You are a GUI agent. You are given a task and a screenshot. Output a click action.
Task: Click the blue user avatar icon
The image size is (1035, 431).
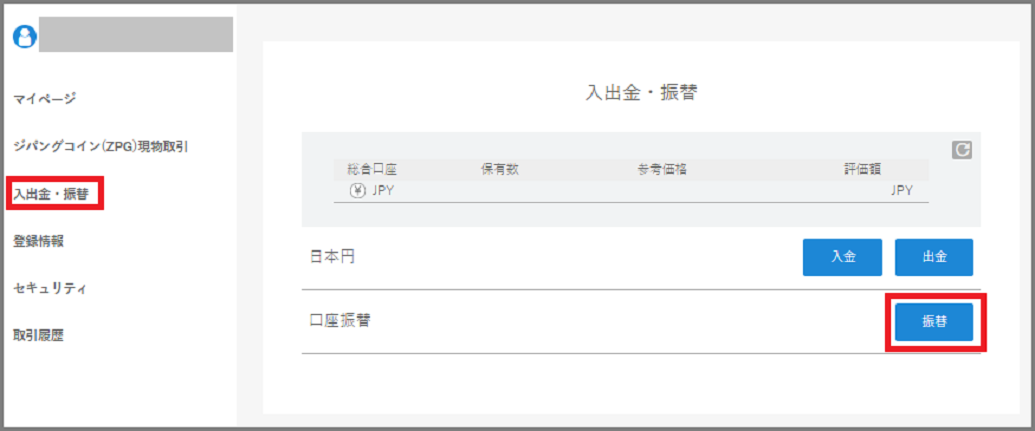coord(26,36)
